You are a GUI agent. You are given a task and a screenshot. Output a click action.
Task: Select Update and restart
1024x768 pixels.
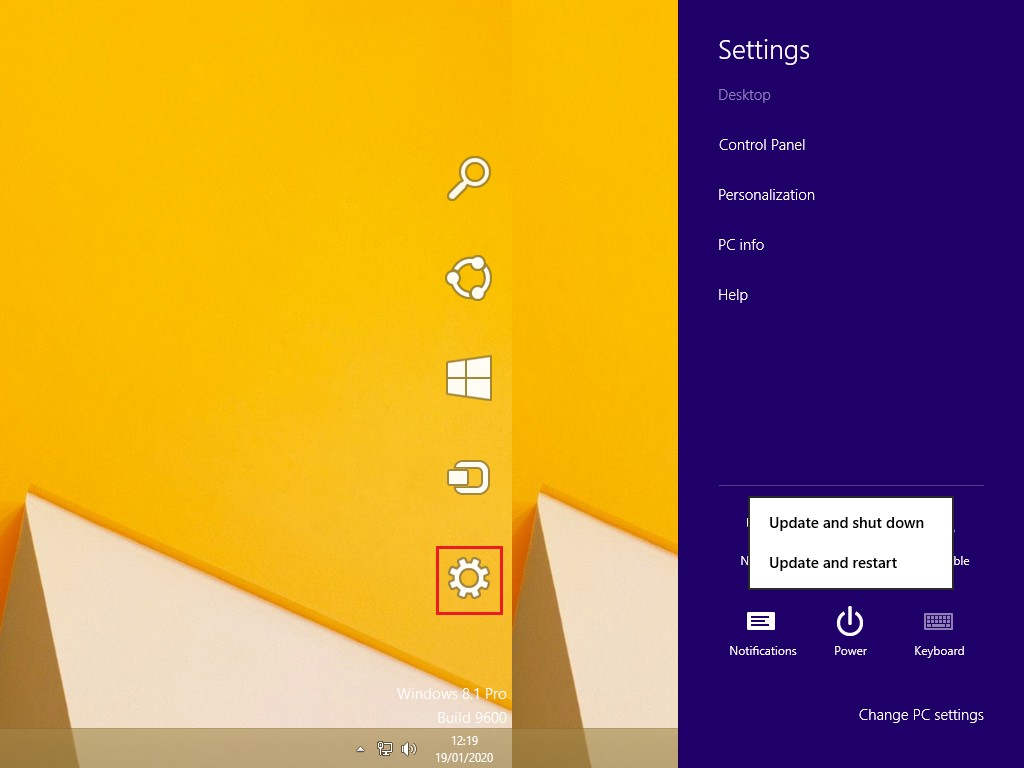[833, 563]
